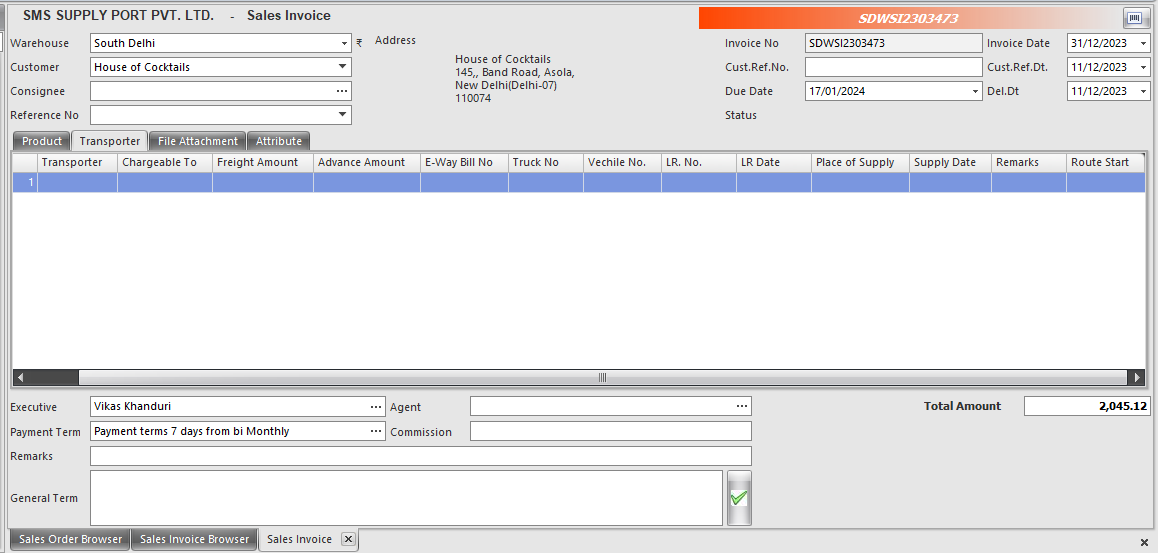
Task: Open the Consignee lookup ellipsis button
Action: coord(342,91)
